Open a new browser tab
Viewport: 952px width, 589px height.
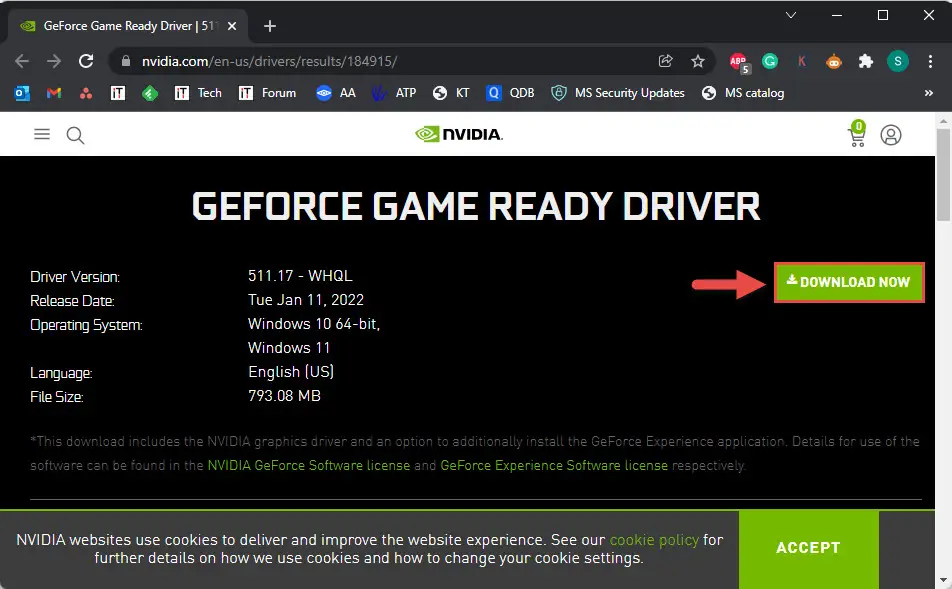pos(270,26)
